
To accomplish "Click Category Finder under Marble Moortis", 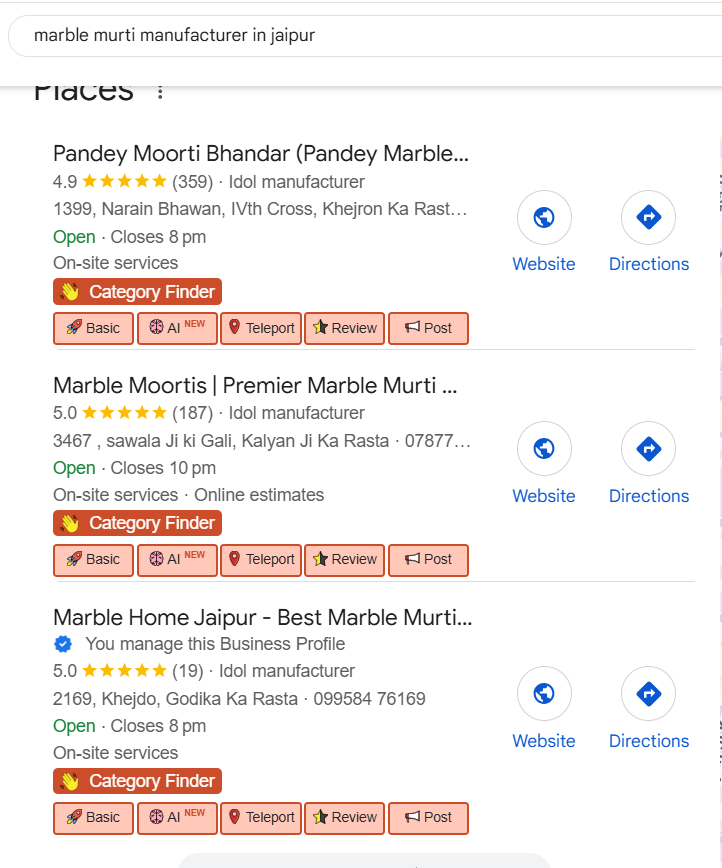I will click(137, 523).
